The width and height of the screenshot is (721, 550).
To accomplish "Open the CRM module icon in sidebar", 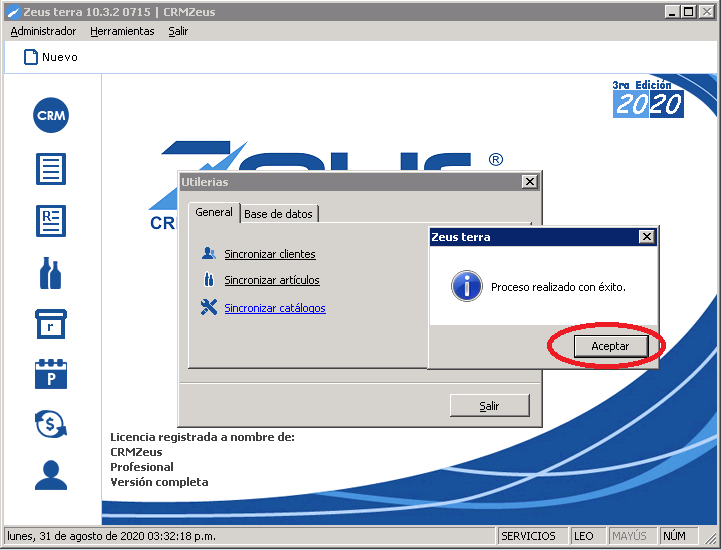I will point(51,115).
